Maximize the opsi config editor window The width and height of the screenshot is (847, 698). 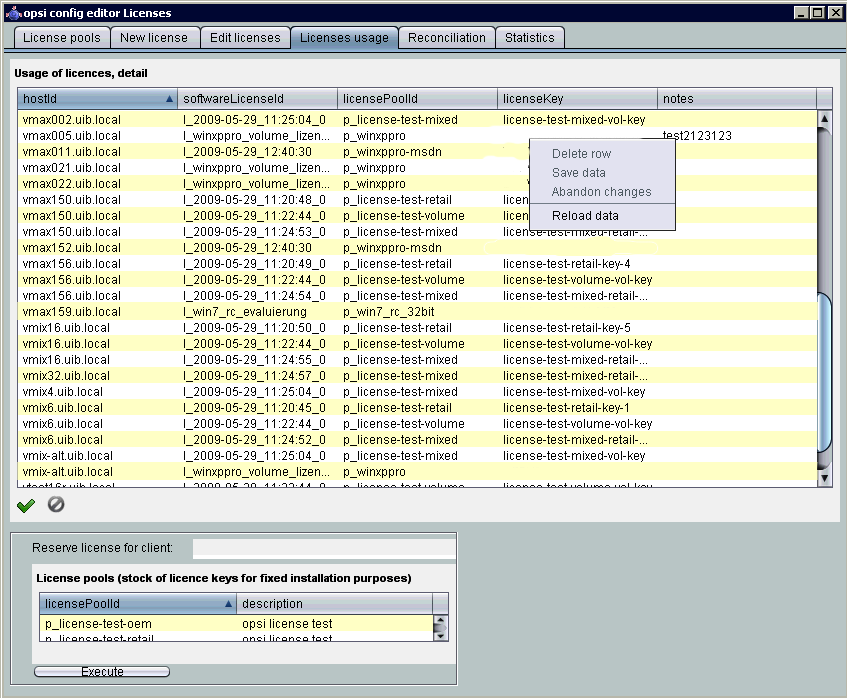(818, 12)
